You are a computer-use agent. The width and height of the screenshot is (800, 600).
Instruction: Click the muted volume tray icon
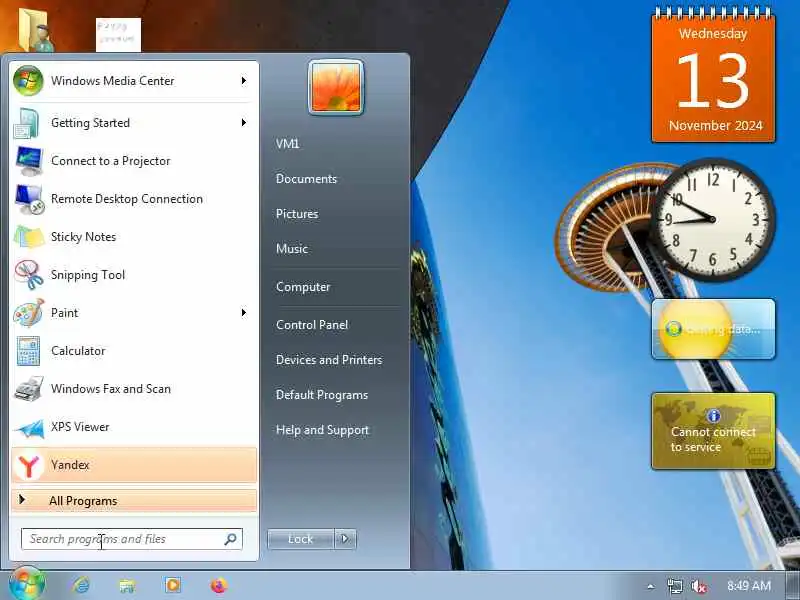[x=698, y=586]
